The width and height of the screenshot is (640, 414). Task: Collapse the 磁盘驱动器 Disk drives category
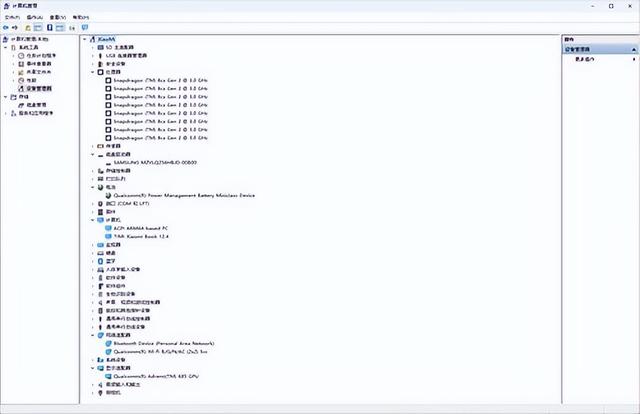(x=93, y=154)
